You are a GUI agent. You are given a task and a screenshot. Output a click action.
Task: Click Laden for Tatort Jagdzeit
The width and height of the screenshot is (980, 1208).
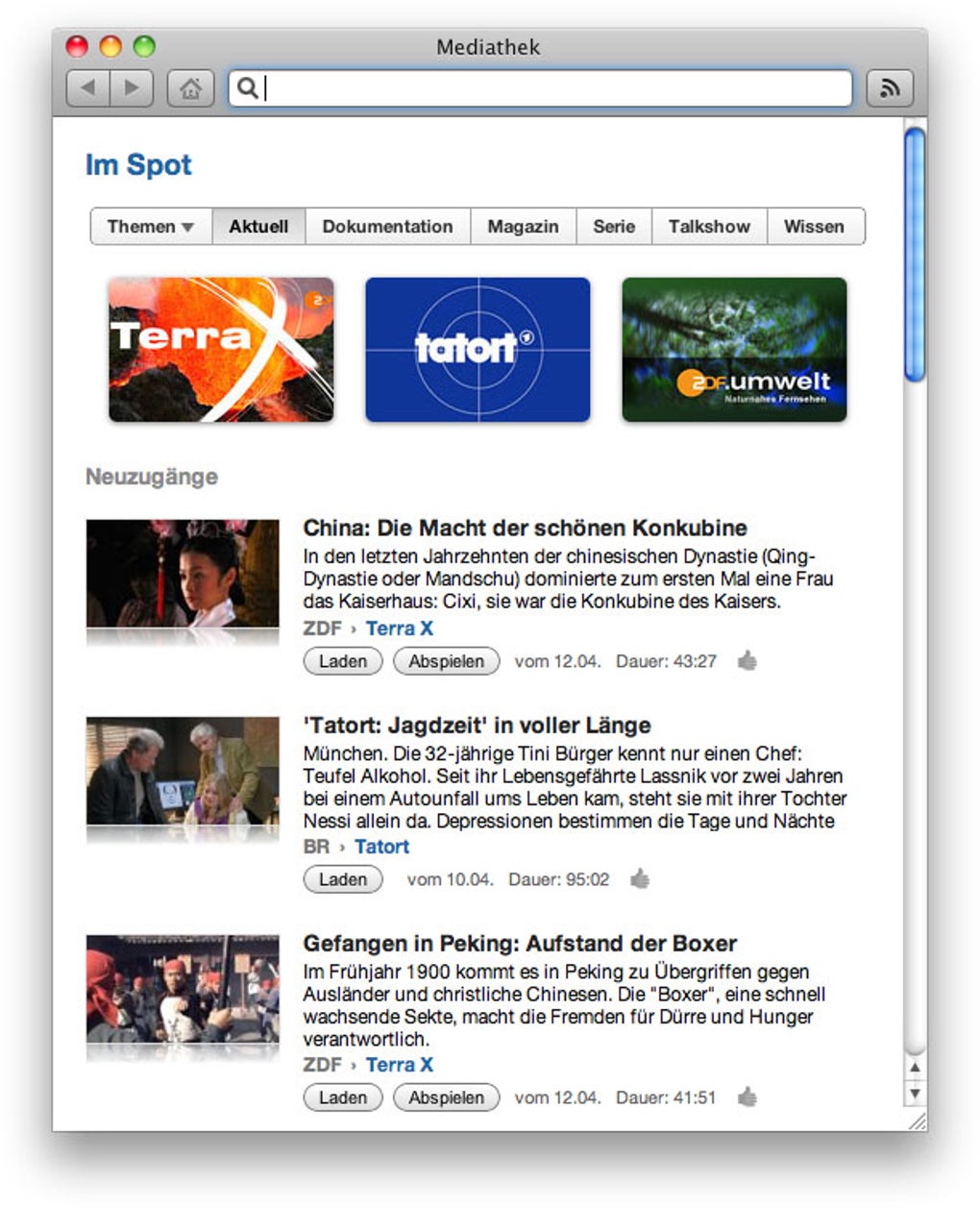[343, 879]
